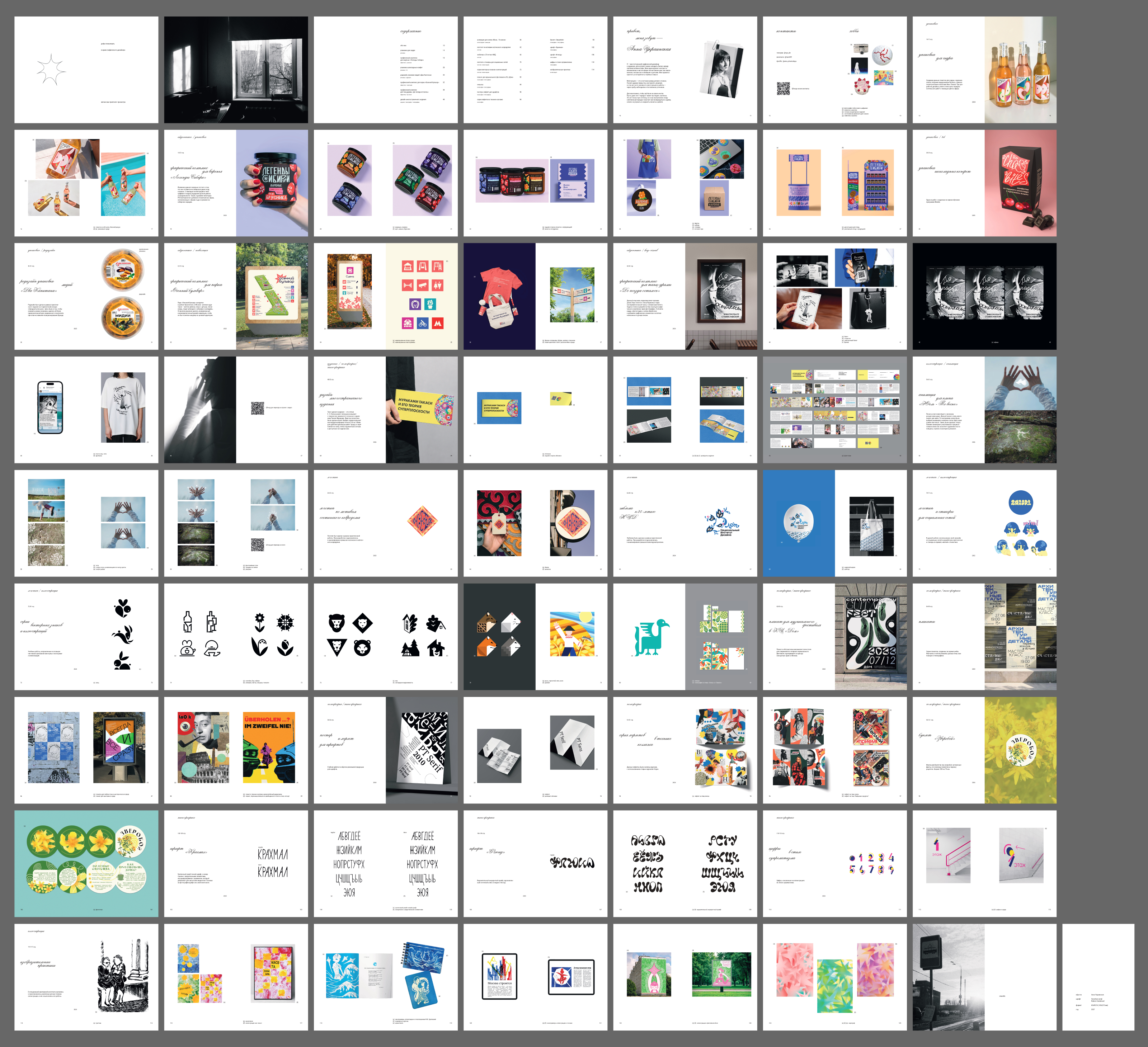The image size is (1148, 1047).
Task: Select the spread with cards and black bag
Action: tap(835, 296)
